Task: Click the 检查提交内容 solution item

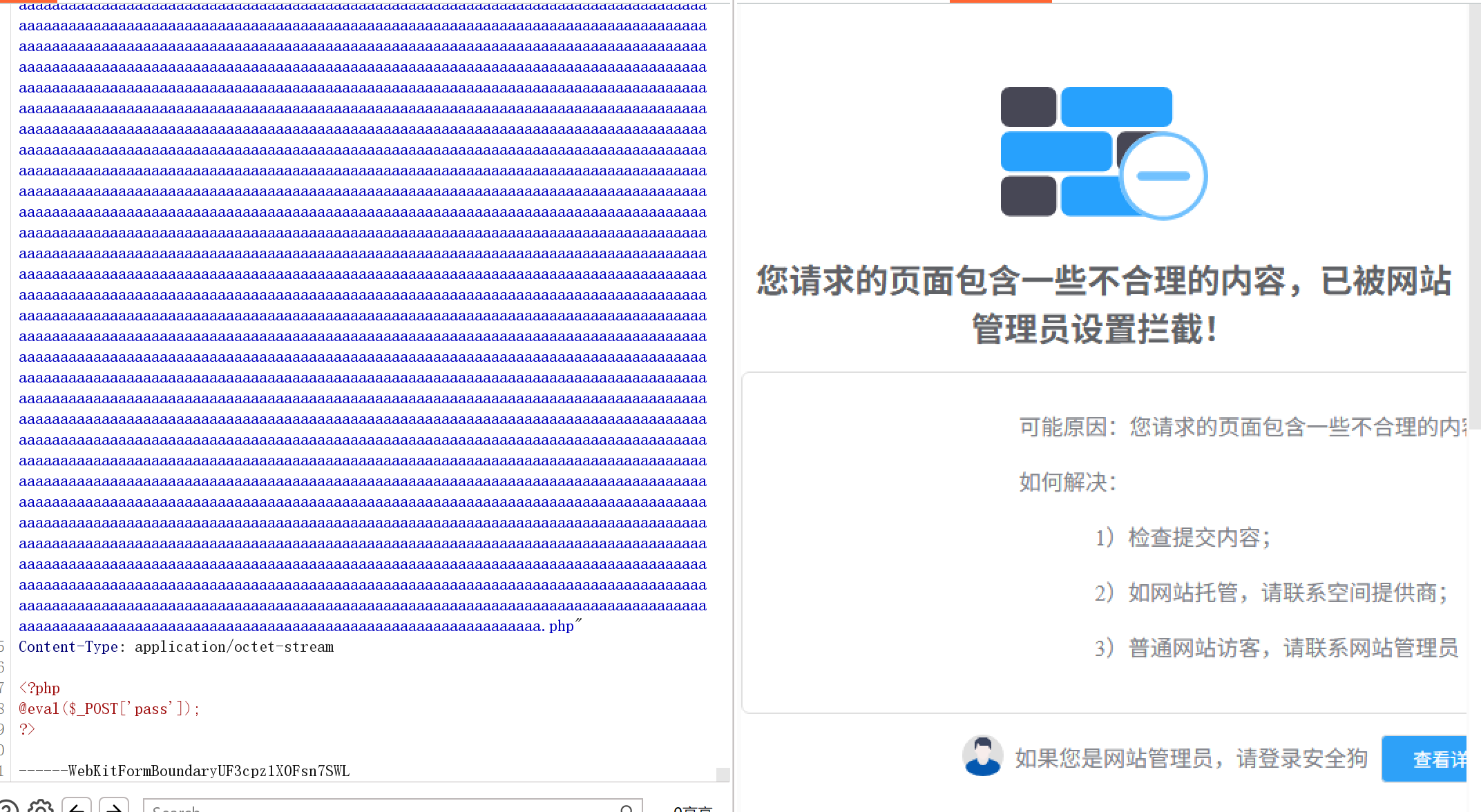Action: click(x=1198, y=537)
